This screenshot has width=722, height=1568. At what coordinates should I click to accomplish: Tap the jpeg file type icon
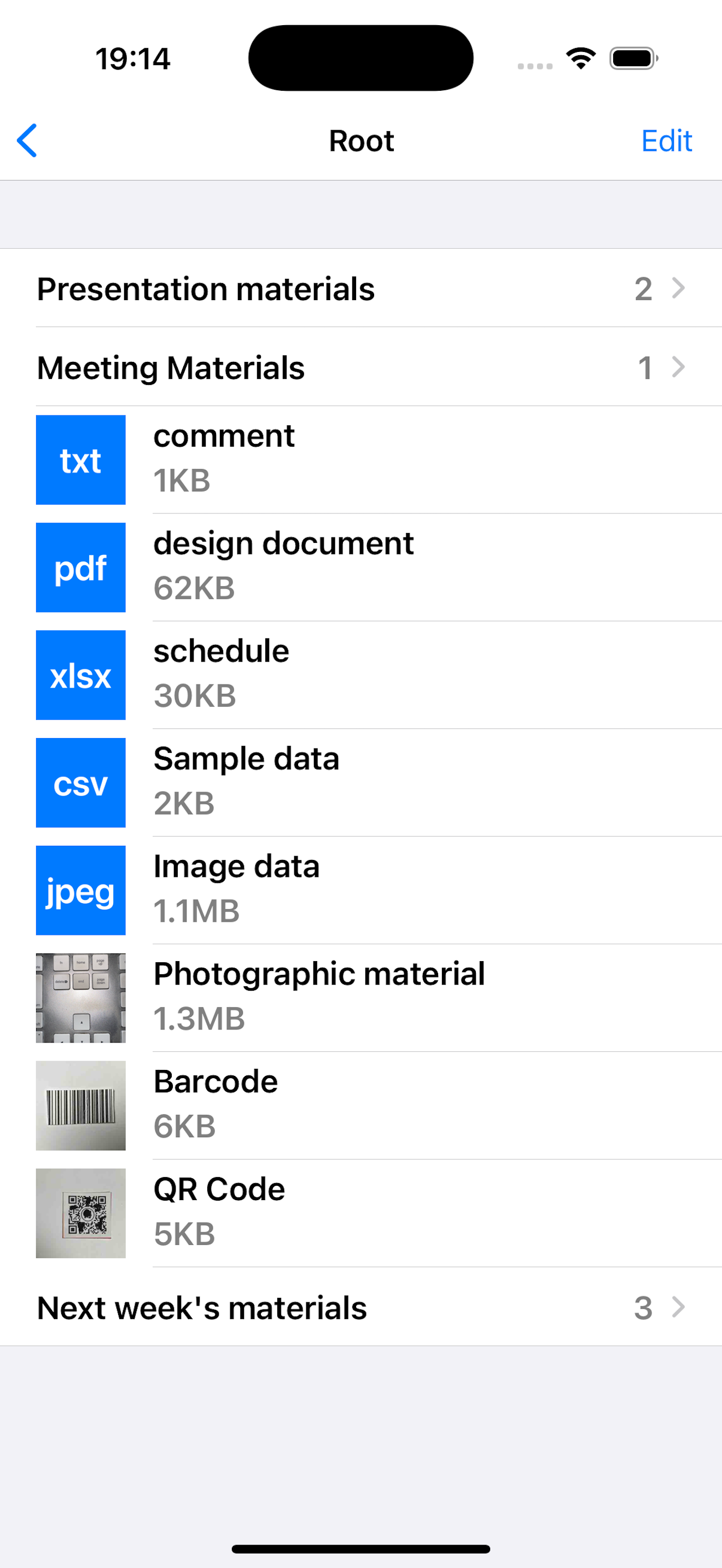tap(80, 891)
